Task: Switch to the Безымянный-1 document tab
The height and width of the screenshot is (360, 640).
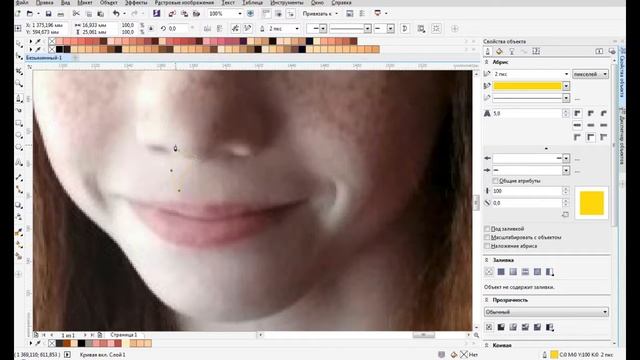Action: [x=44, y=58]
